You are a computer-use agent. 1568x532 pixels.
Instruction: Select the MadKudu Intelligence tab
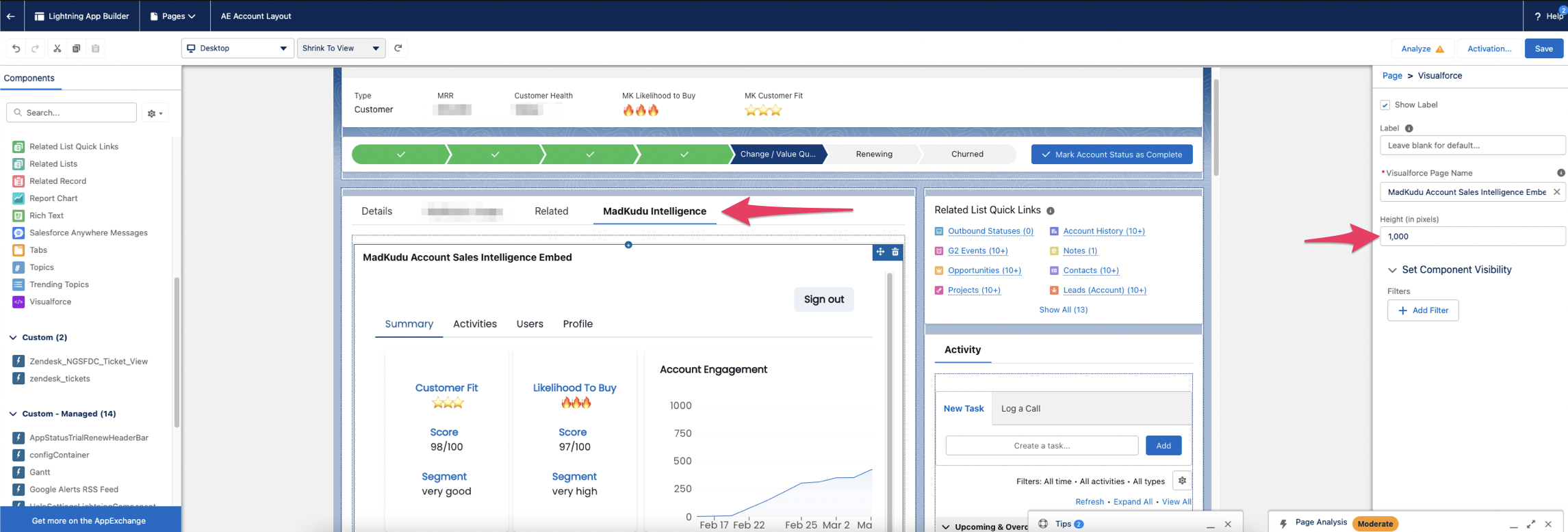(654, 211)
